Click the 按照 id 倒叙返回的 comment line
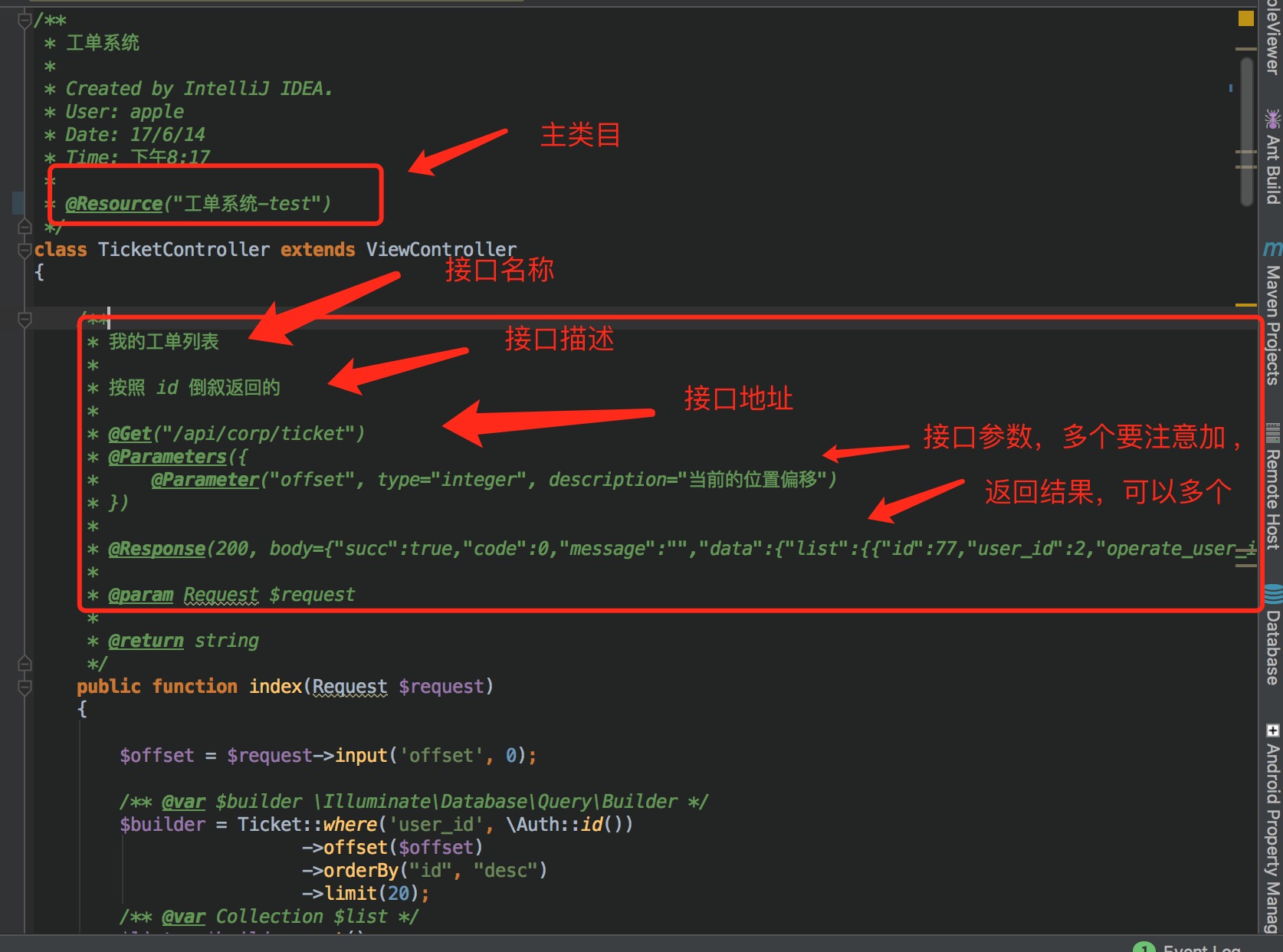This screenshot has width=1283, height=952. point(195,388)
